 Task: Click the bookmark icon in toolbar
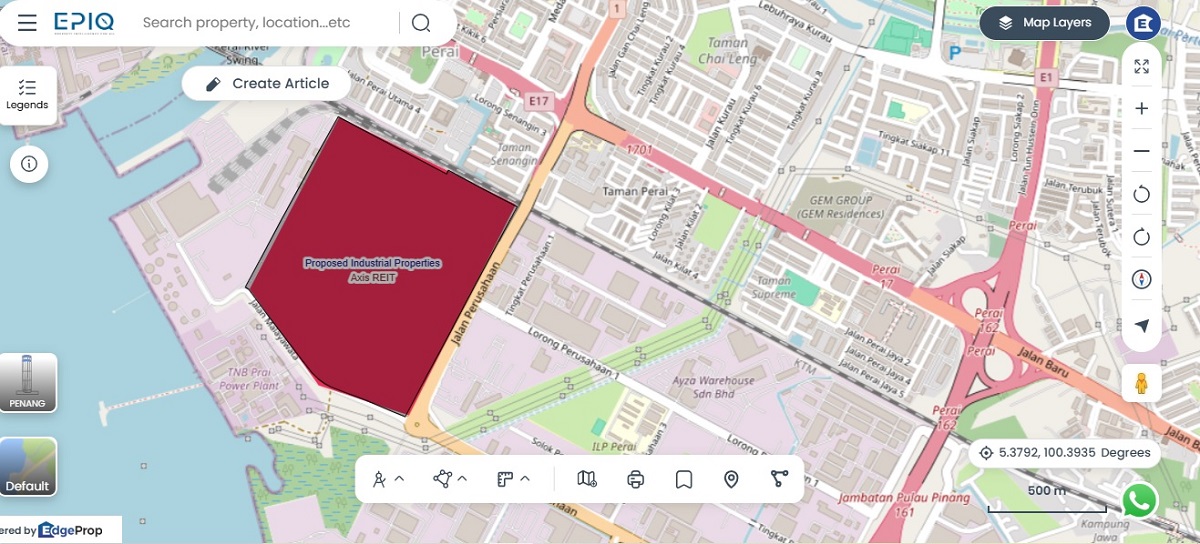[x=684, y=480]
